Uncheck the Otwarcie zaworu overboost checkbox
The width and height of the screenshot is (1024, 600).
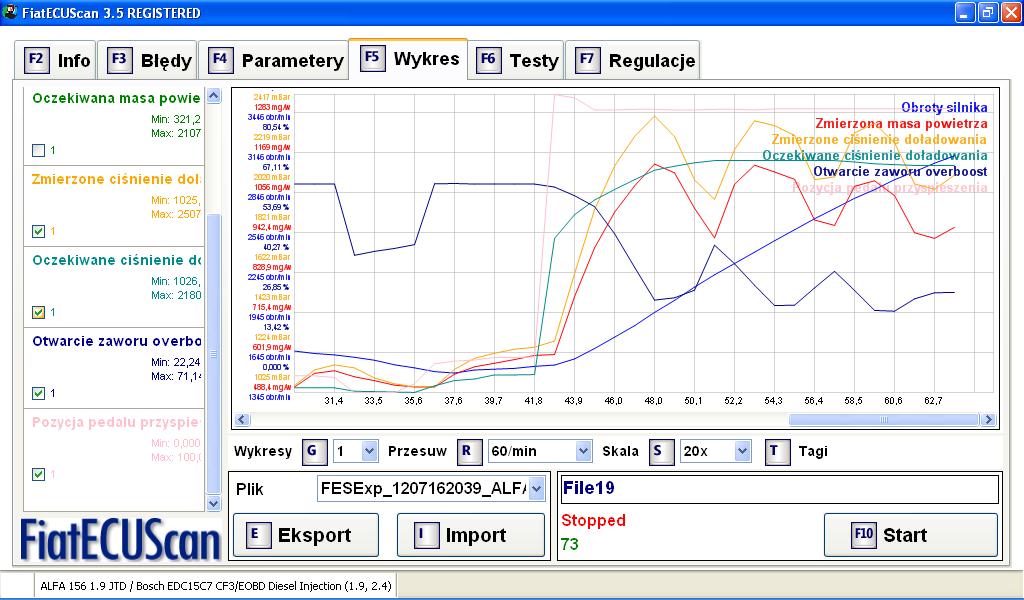(x=39, y=393)
